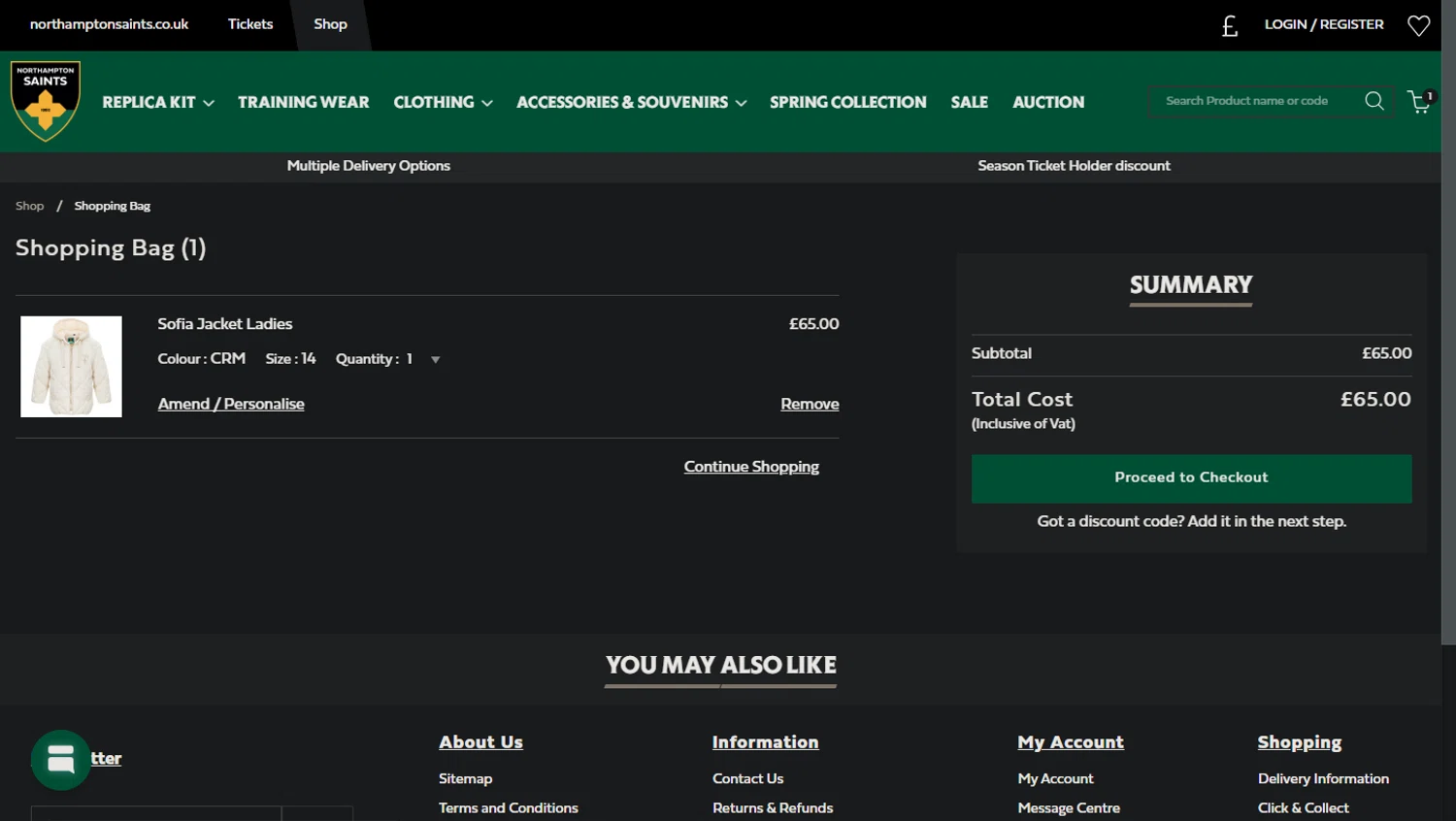The width and height of the screenshot is (1456, 821).
Task: Go to the Sale section
Action: coord(969,102)
